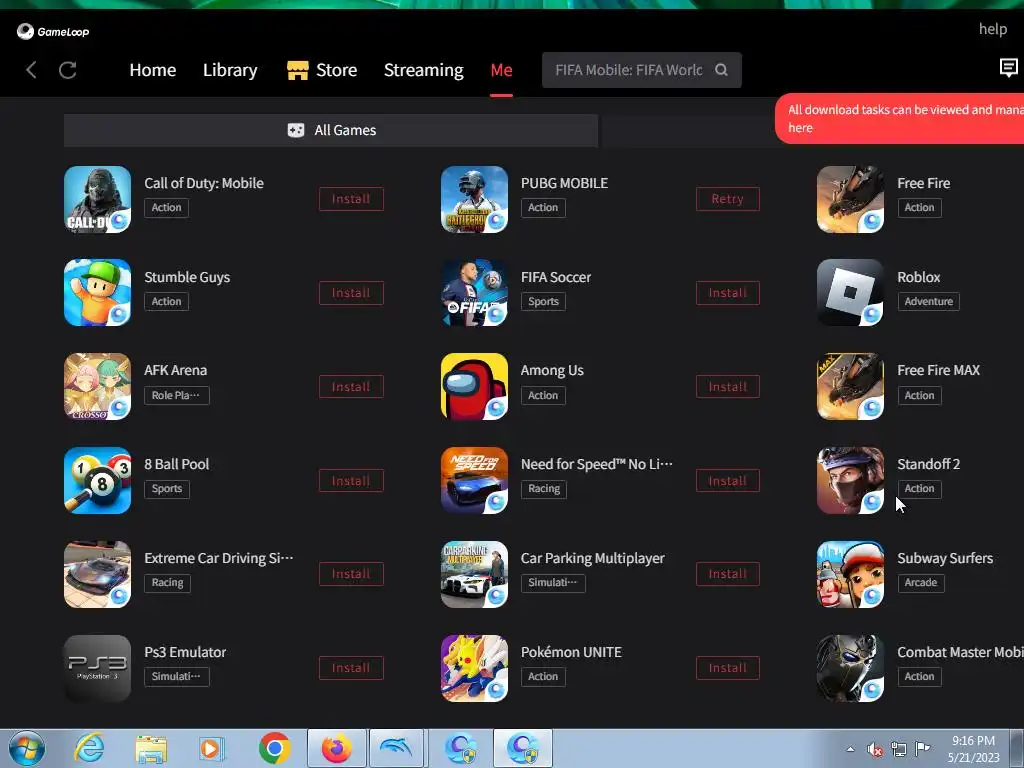The image size is (1024, 768).
Task: Switch to Firefox in the taskbar
Action: pos(336,748)
